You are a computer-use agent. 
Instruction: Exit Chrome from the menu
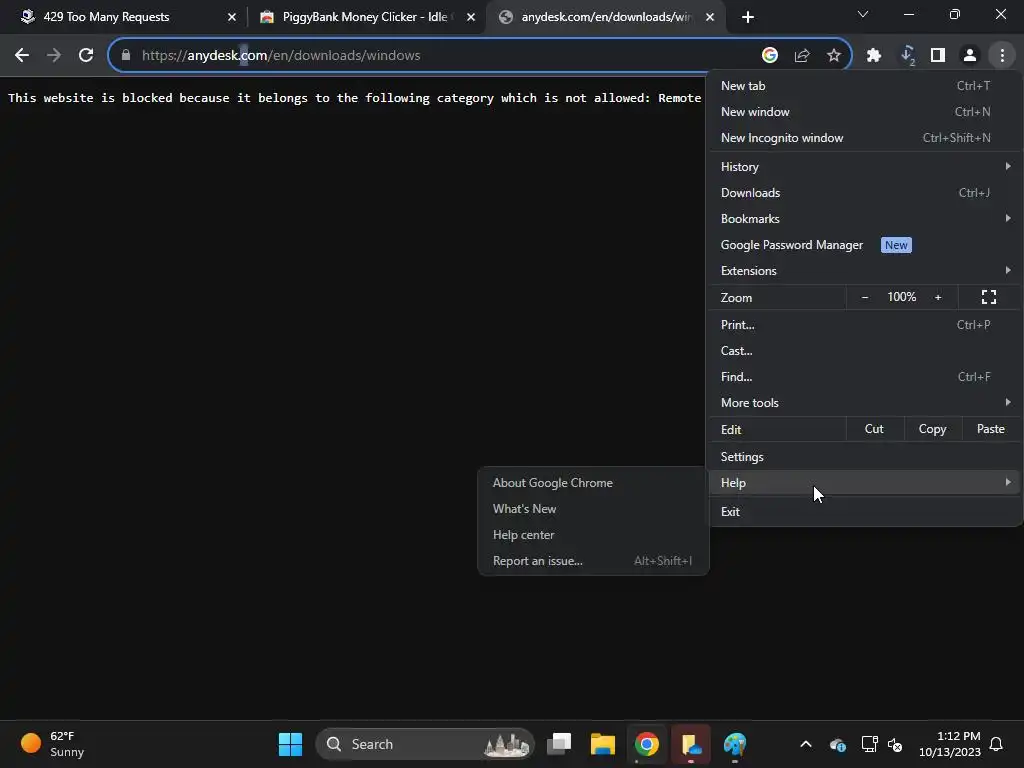(865, 511)
